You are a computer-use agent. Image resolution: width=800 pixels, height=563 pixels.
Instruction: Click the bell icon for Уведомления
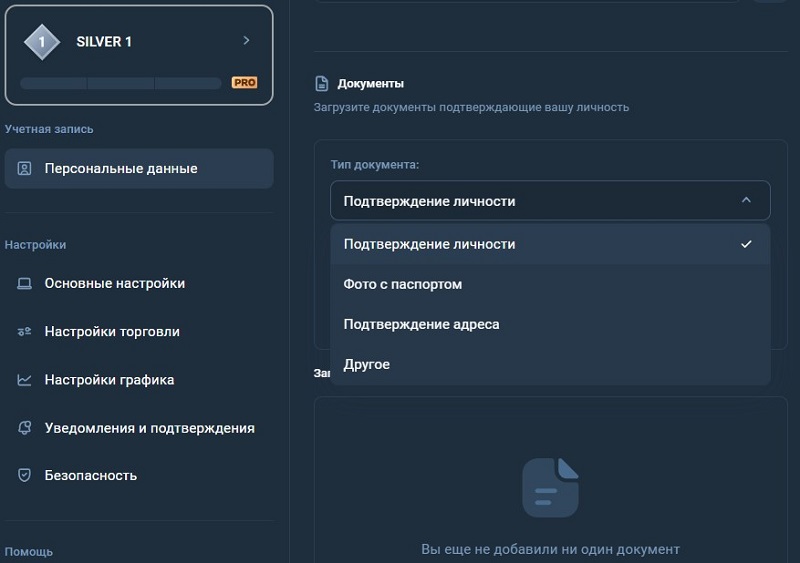24,428
